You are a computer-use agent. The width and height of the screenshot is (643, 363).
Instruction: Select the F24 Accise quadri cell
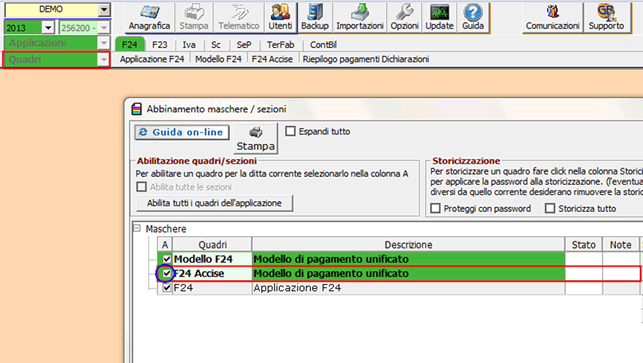click(x=212, y=274)
